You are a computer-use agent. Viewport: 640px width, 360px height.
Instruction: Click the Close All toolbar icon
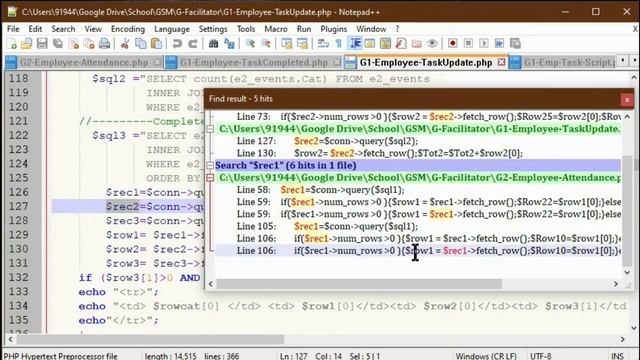tap(89, 44)
